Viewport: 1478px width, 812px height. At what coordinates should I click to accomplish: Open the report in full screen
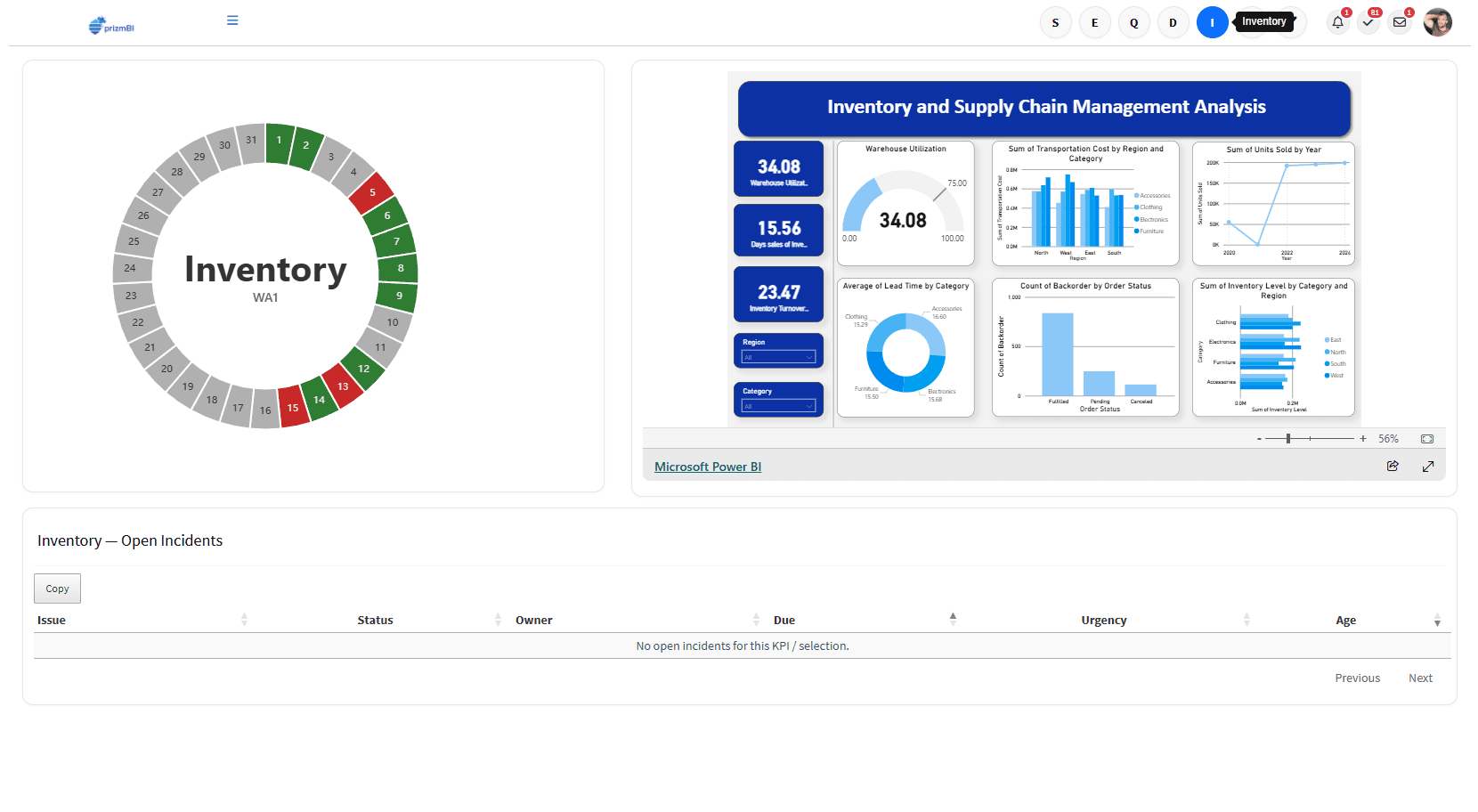(x=1428, y=466)
